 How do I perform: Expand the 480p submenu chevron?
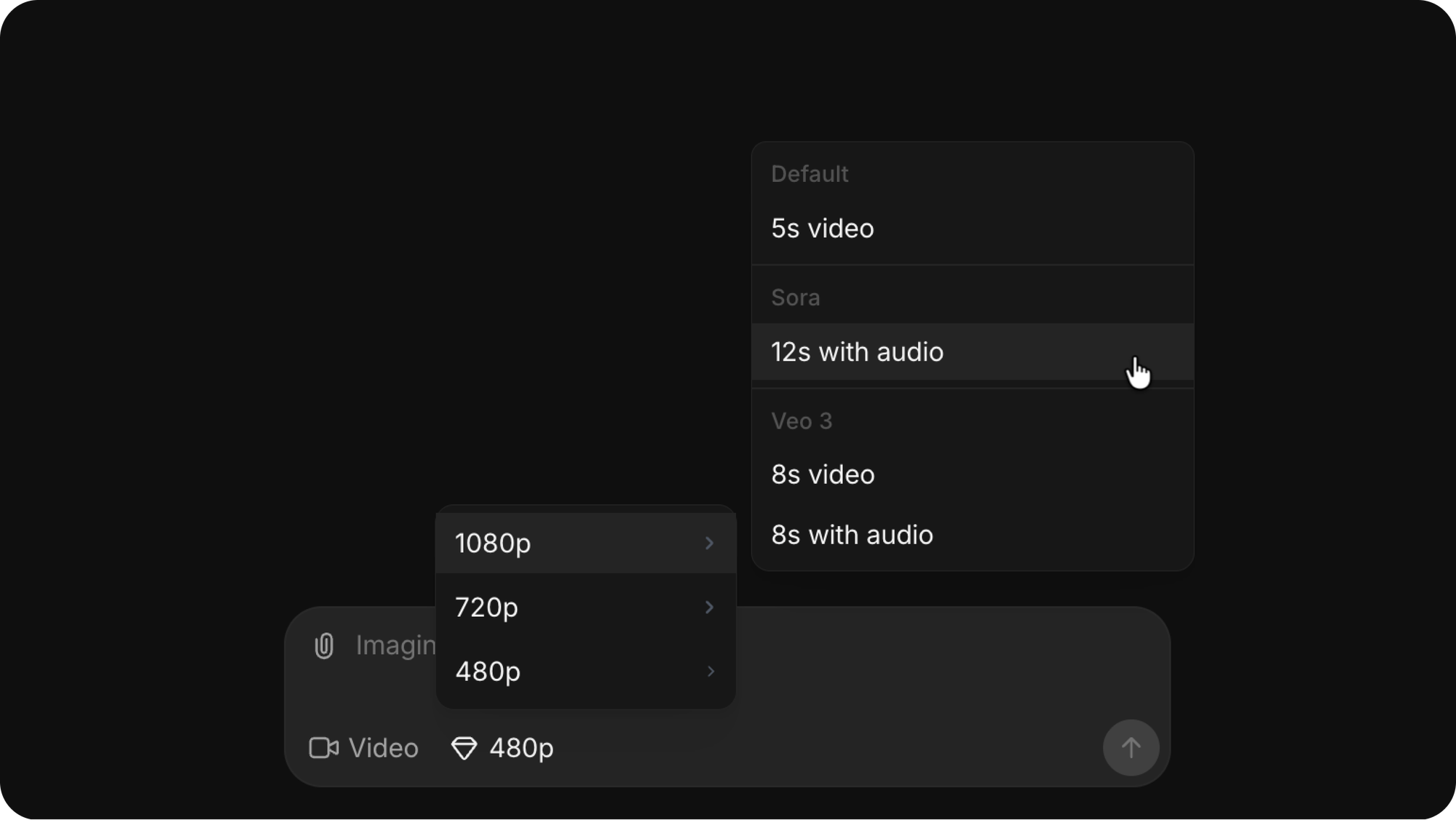pos(711,671)
